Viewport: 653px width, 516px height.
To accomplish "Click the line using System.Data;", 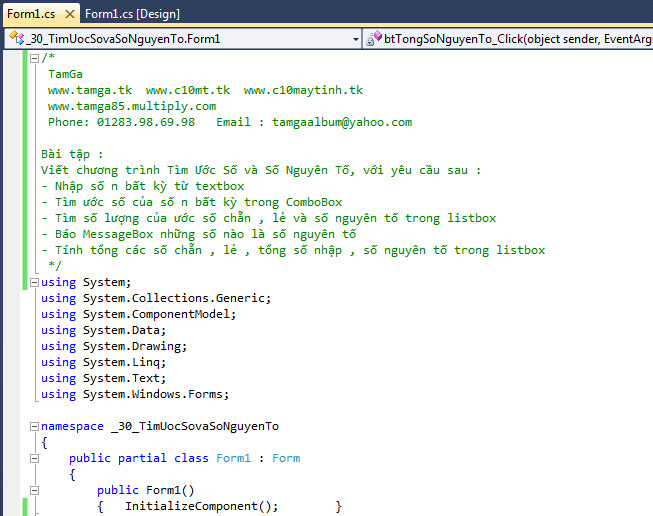I will 103,330.
